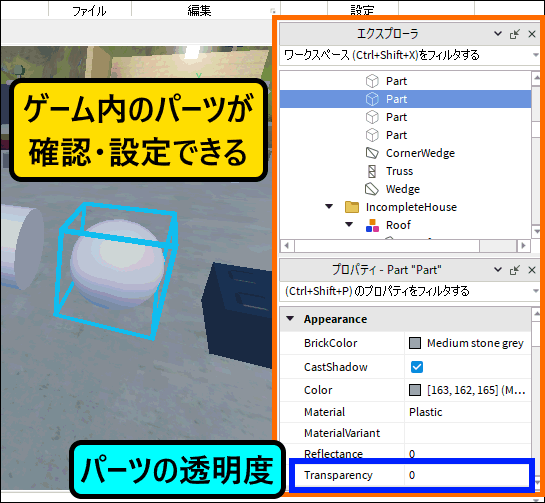The image size is (545, 503).
Task: Click the Roof model icon
Action: pos(372,225)
